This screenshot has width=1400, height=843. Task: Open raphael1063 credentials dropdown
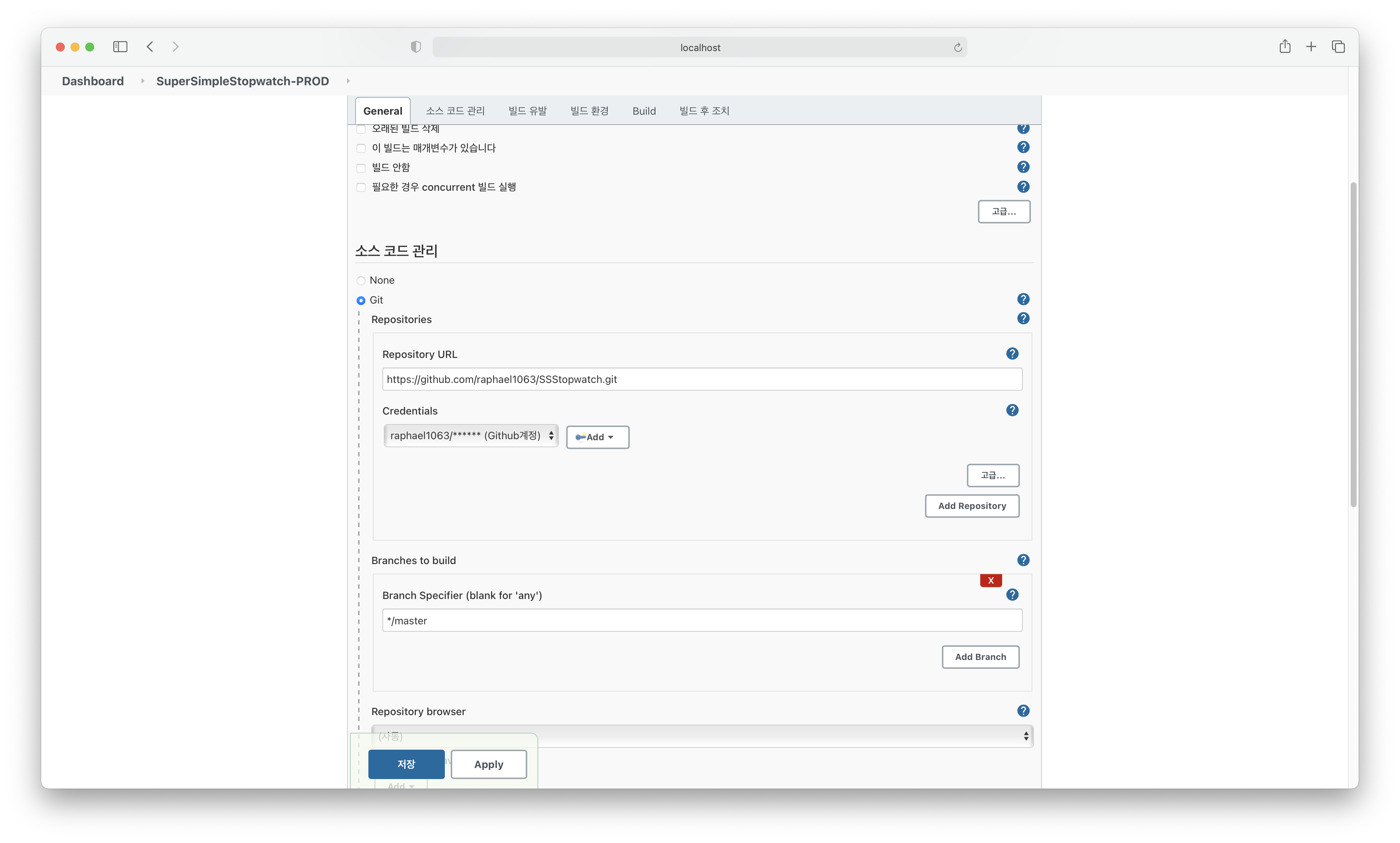tap(471, 436)
